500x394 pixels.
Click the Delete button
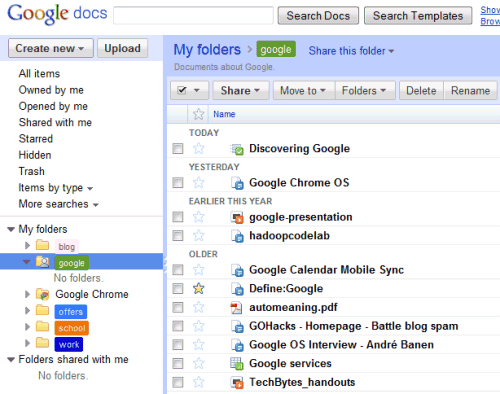point(421,91)
